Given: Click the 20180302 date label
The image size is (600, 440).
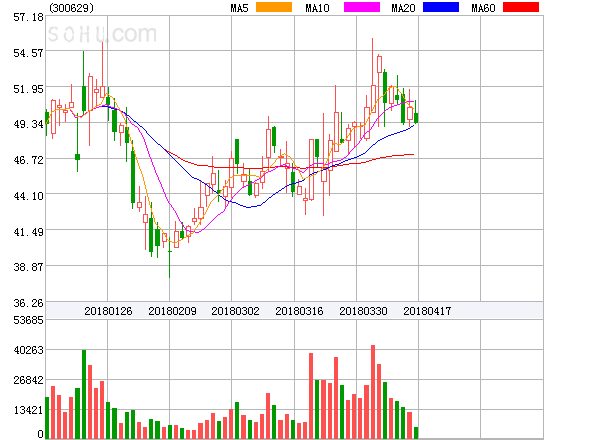Looking at the screenshot, I should [235, 311].
